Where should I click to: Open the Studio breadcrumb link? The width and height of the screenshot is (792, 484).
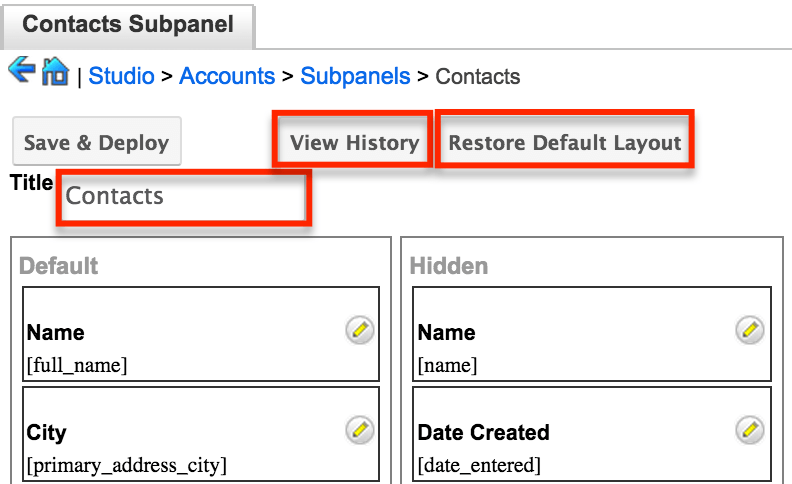click(121, 77)
